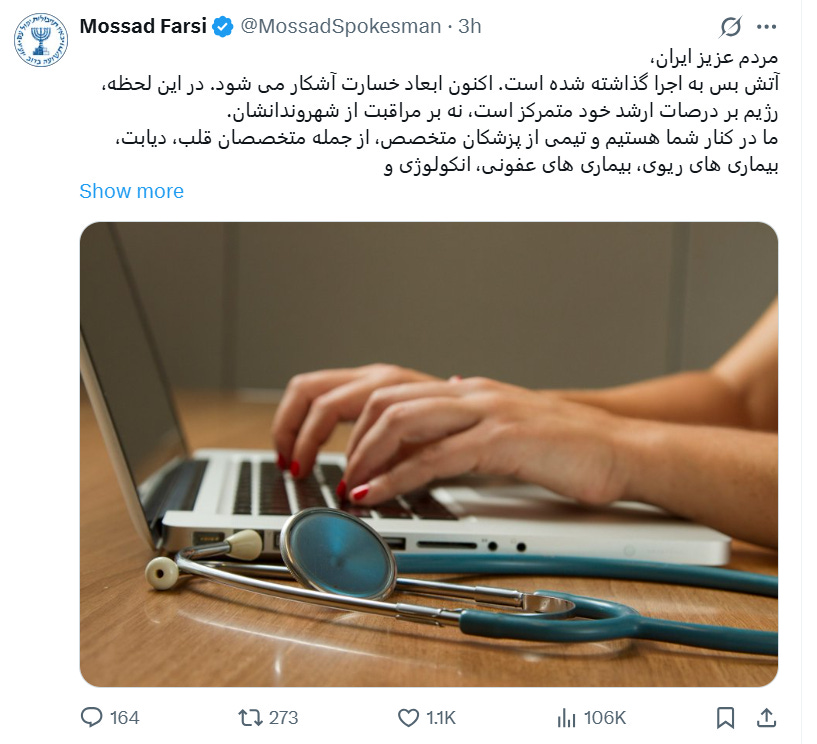Click the reply speech bubble icon
Image resolution: width=817 pixels, height=744 pixels.
coord(92,717)
